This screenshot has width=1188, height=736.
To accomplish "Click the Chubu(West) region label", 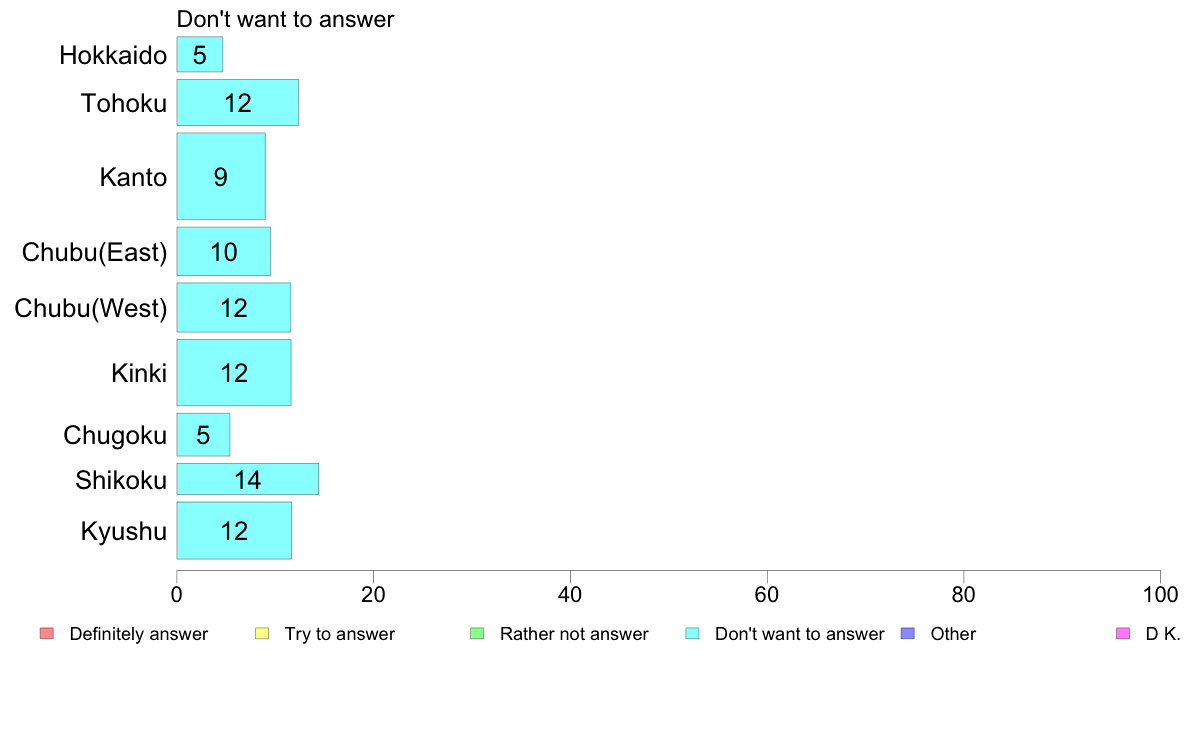I will pos(91,308).
